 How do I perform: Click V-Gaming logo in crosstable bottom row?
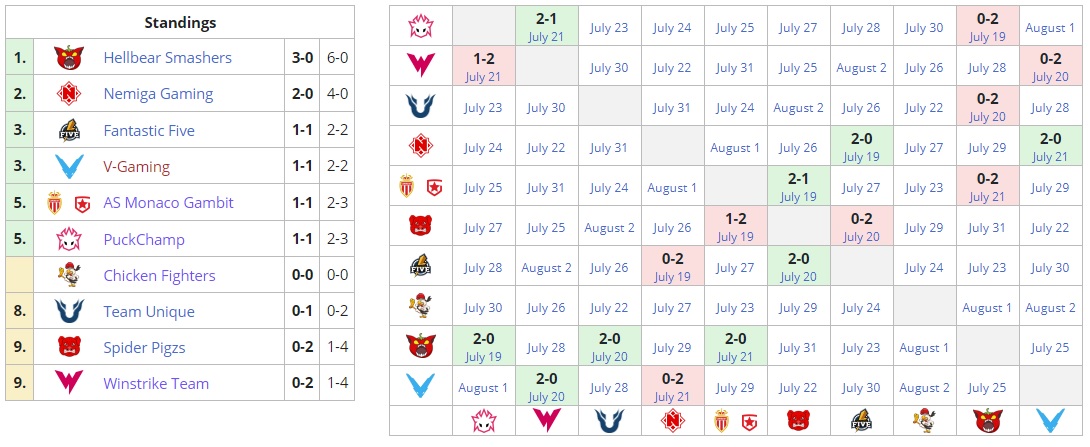point(1050,420)
